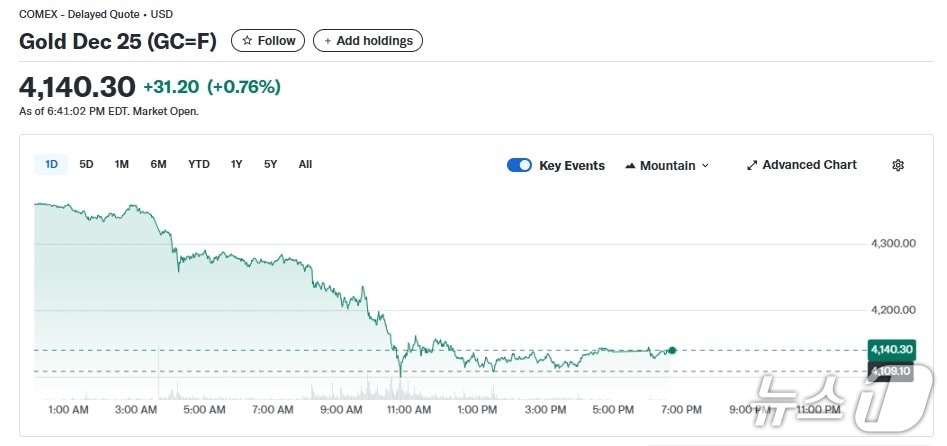
Task: Open the Advanced Chart link
Action: point(809,165)
